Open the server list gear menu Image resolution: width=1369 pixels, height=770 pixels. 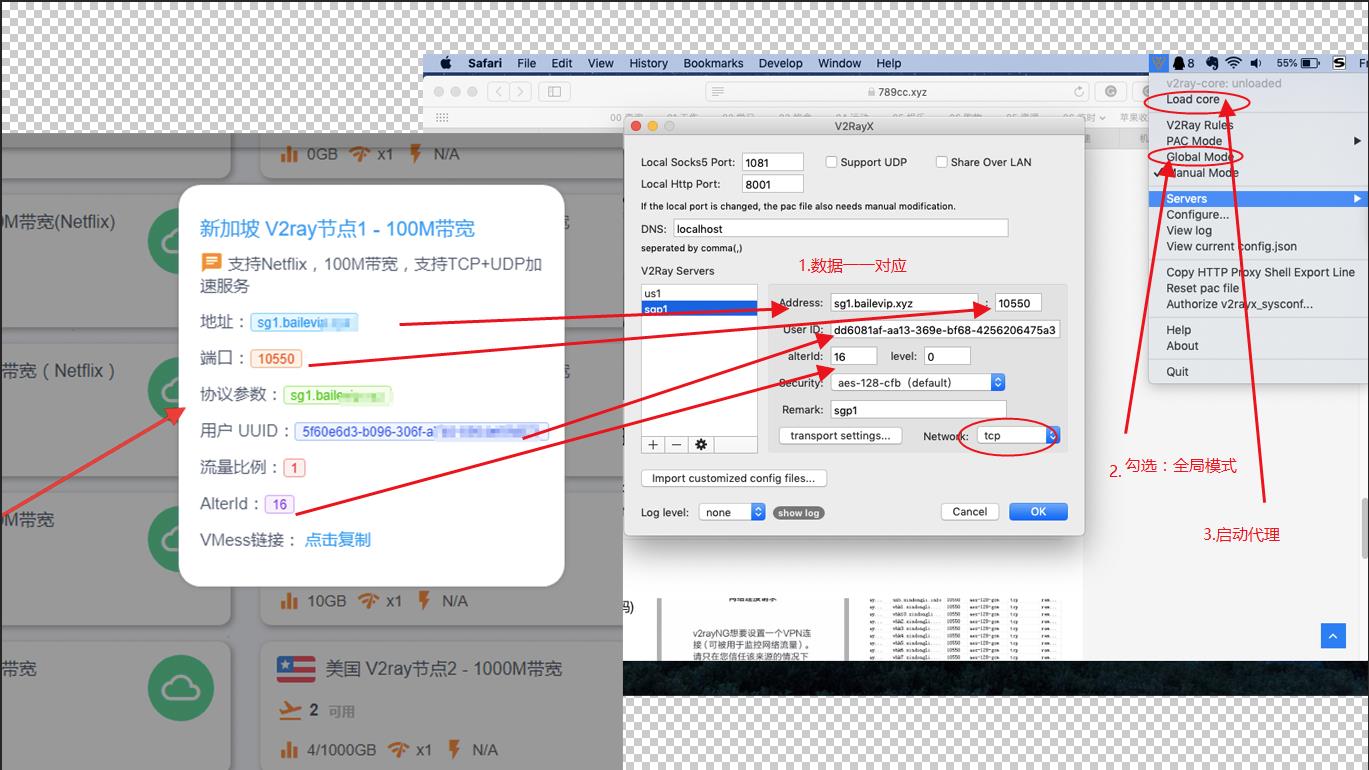pyautogui.click(x=701, y=444)
